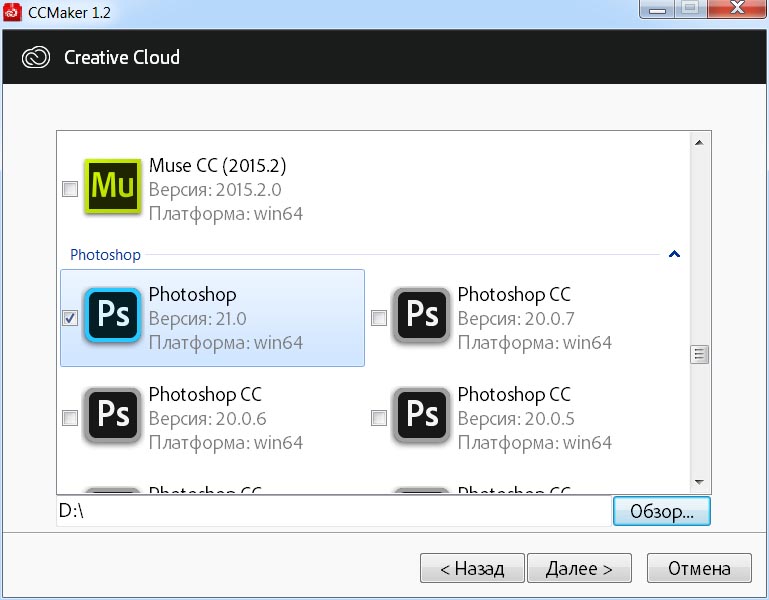
Task: Click the Creative Cloud logo in header
Action: (x=36, y=57)
